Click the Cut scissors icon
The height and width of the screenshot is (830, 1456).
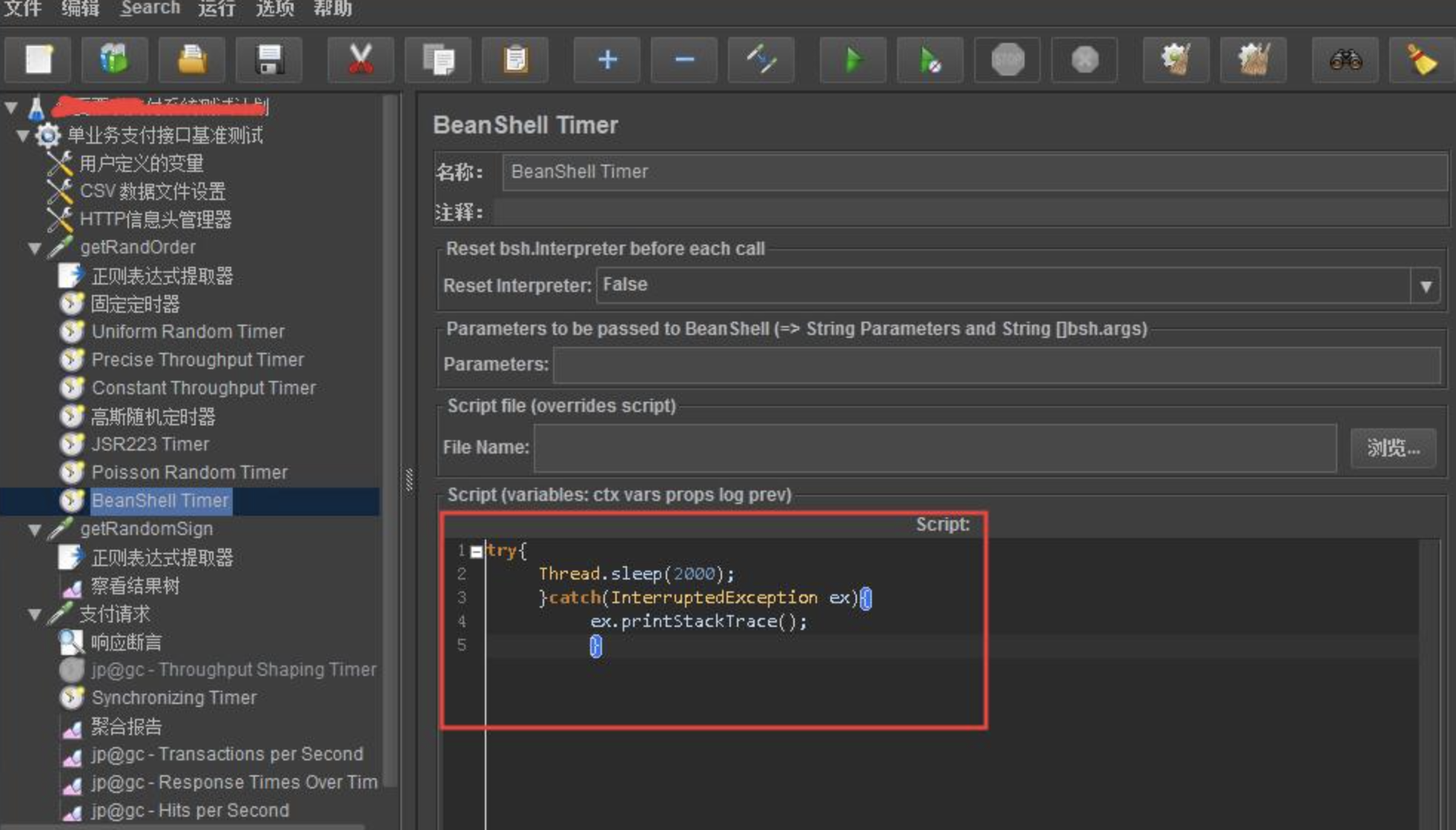click(x=361, y=59)
